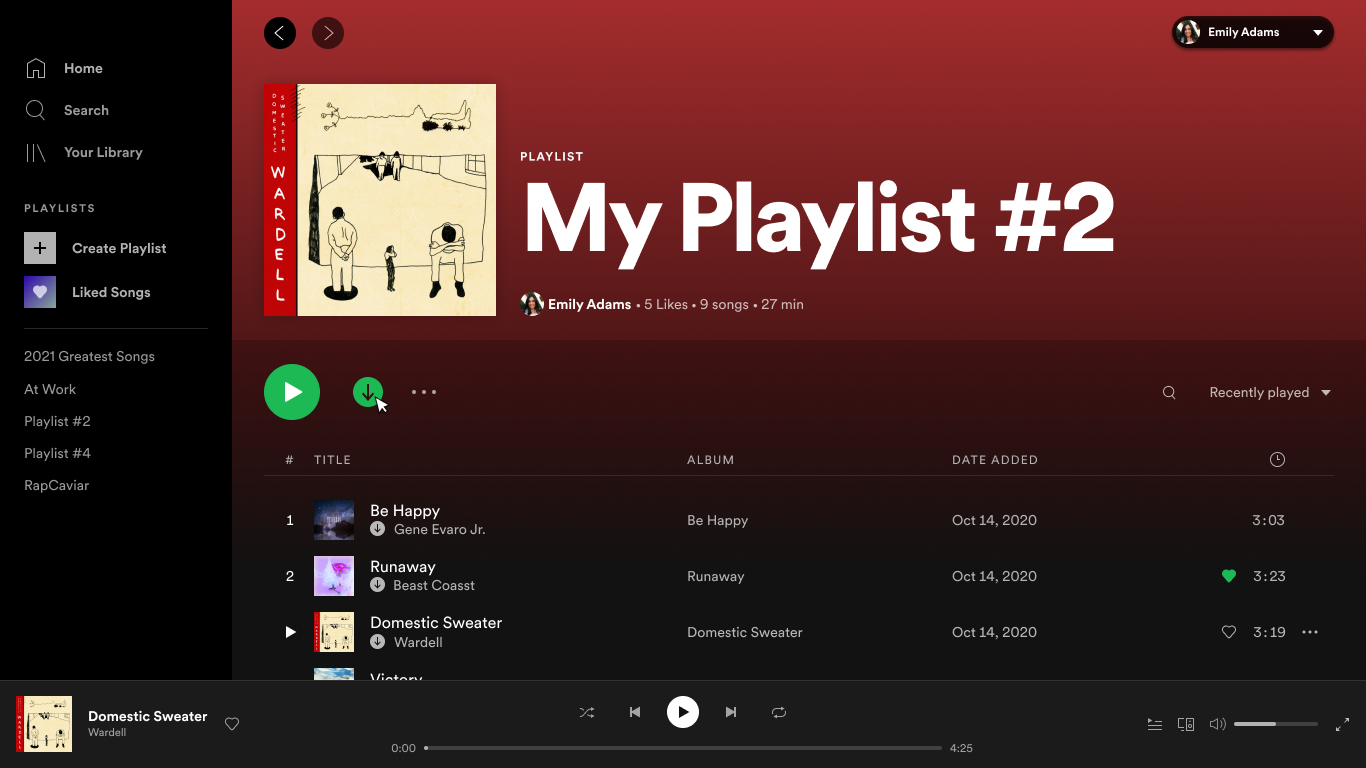Click the repeat icon

[779, 712]
